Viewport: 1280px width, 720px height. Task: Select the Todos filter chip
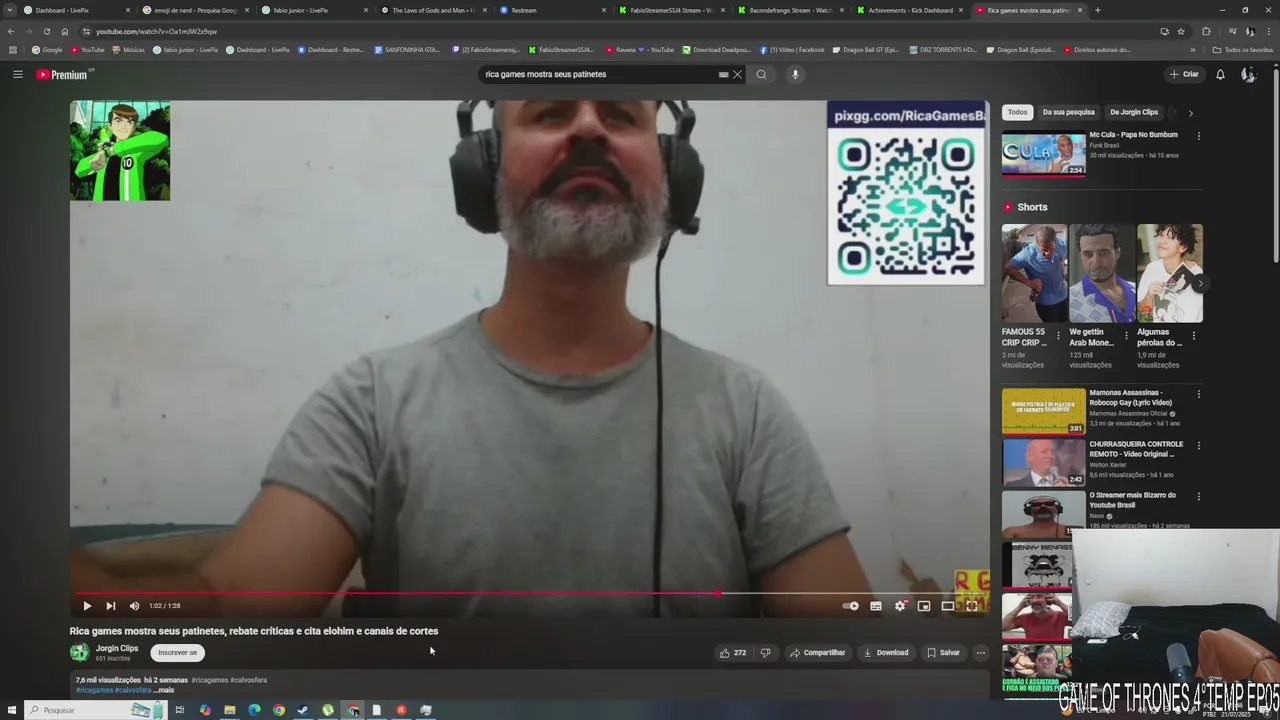click(x=1017, y=112)
